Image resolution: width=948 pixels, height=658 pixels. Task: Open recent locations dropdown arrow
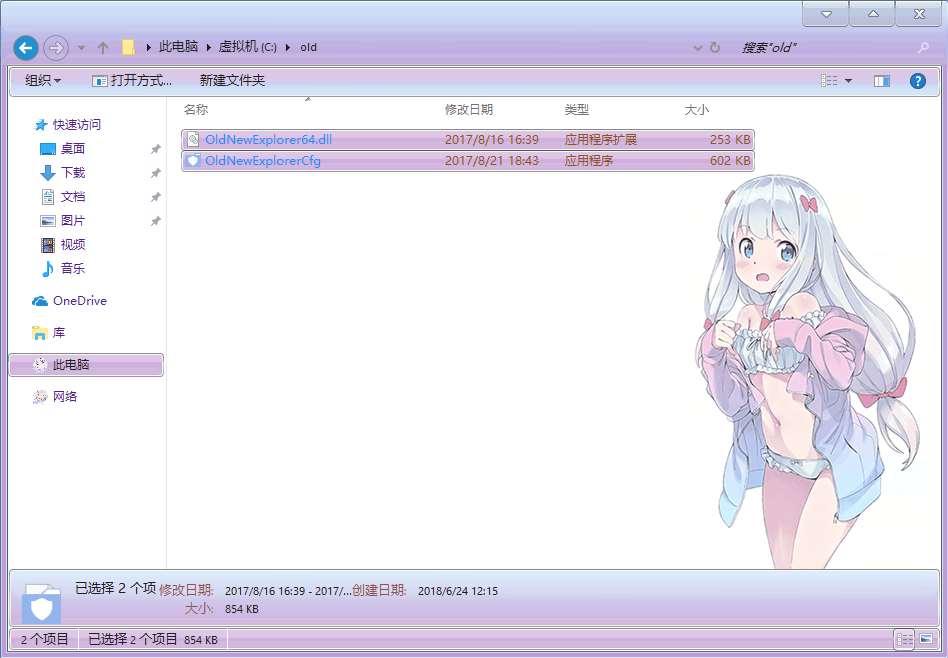pyautogui.click(x=81, y=48)
